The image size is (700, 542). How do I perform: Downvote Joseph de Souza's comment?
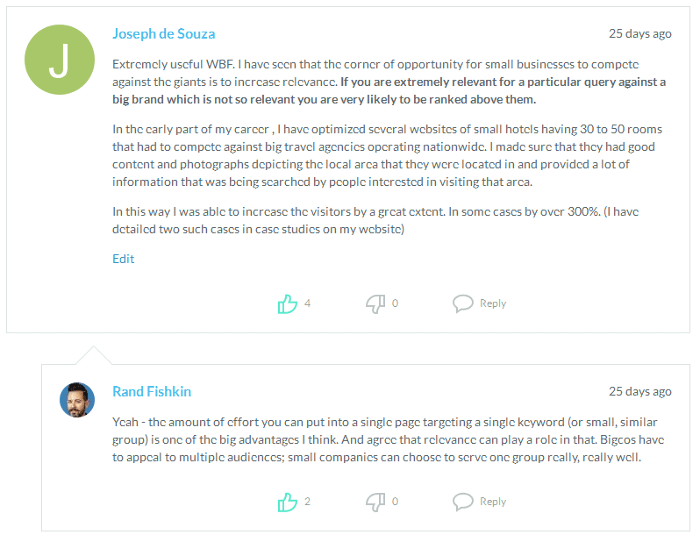tap(375, 303)
